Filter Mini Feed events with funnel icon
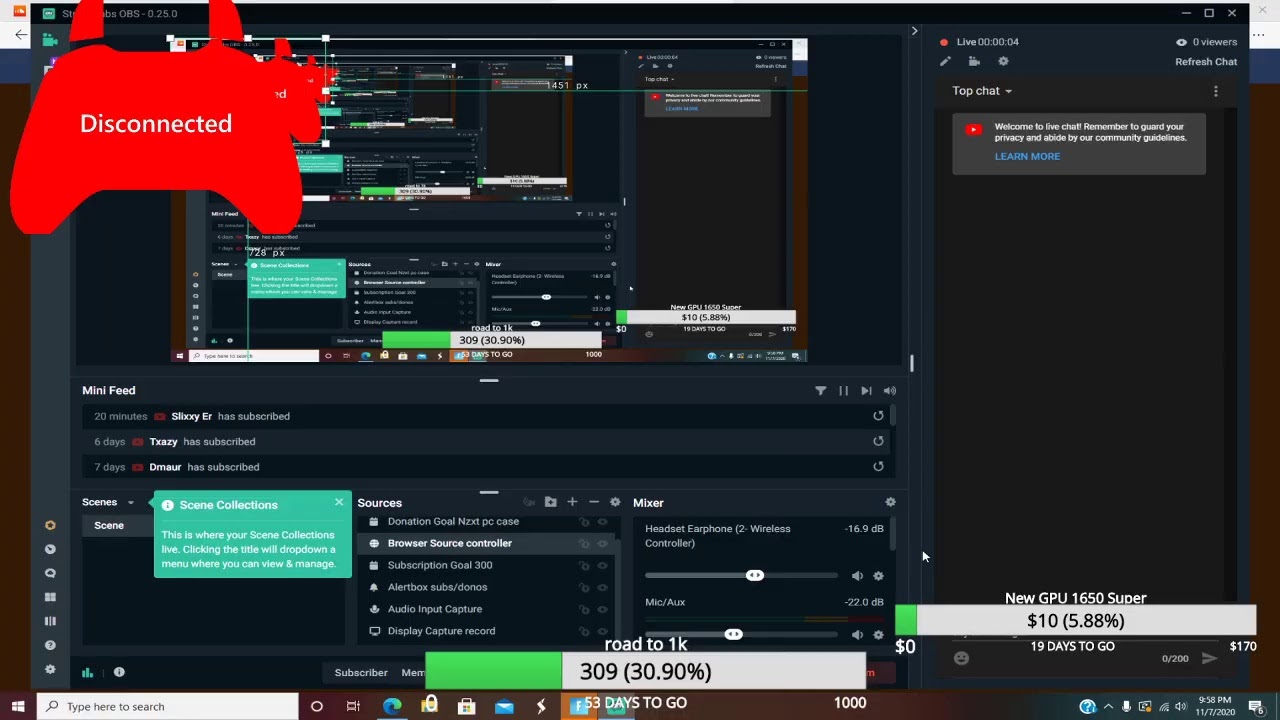Image resolution: width=1280 pixels, height=720 pixels. click(821, 391)
